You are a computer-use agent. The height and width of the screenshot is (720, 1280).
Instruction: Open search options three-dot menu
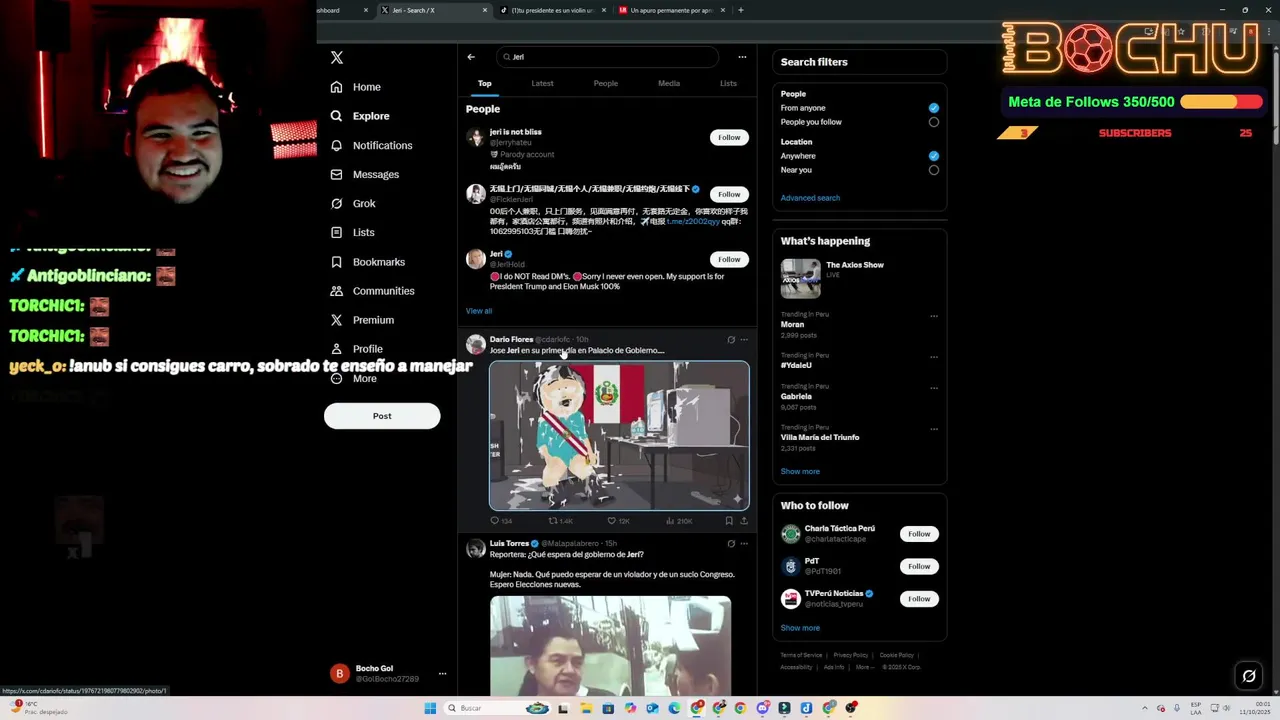tap(742, 57)
